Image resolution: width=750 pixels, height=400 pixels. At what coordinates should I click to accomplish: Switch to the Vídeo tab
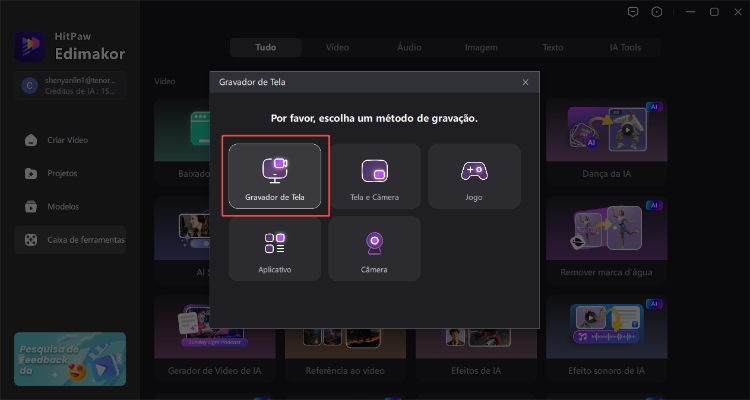(x=337, y=47)
